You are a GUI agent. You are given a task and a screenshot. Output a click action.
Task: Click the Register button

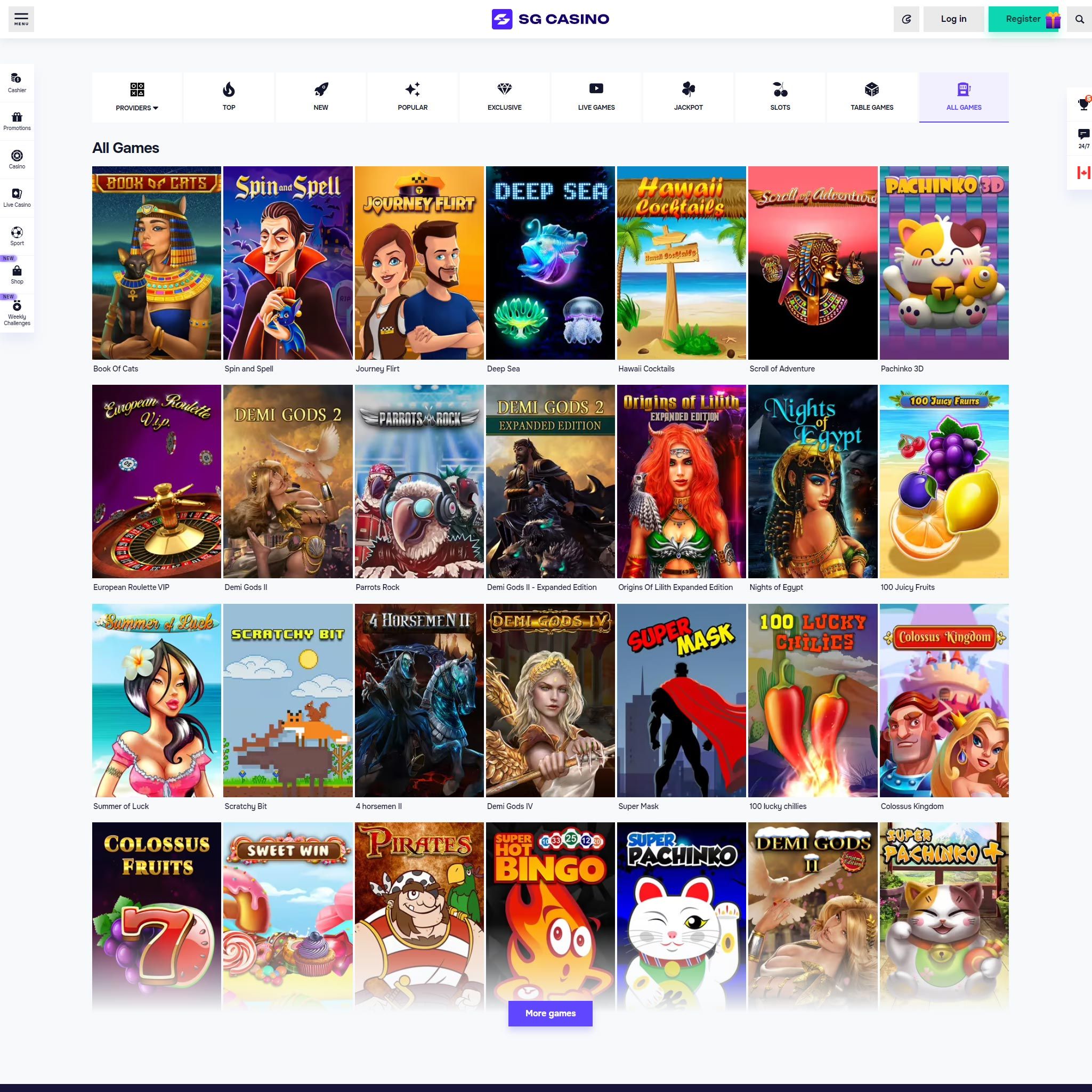pyautogui.click(x=1023, y=19)
